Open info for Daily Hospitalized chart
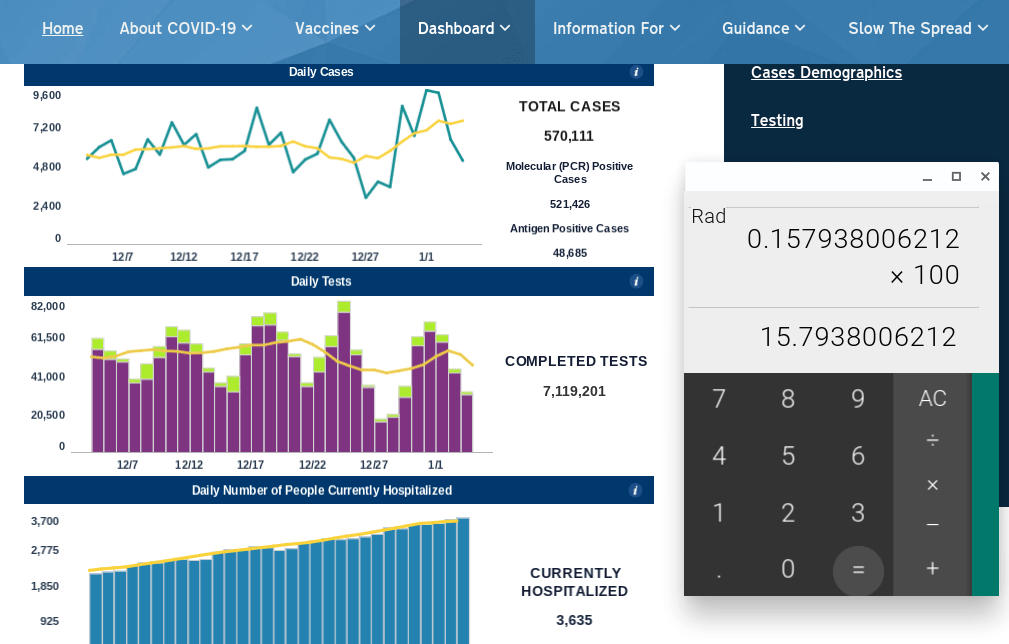This screenshot has width=1009, height=644. 636,490
